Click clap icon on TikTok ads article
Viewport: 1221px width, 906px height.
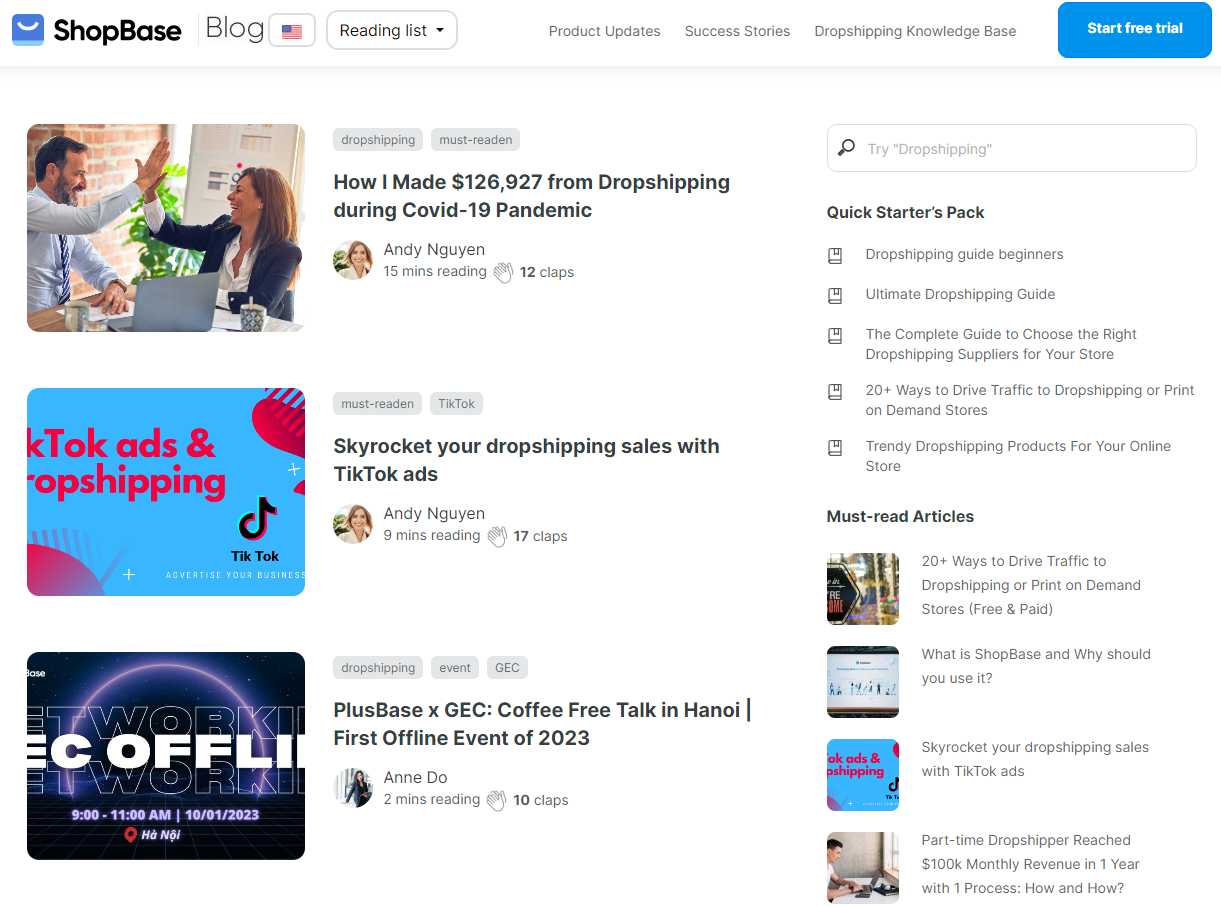pyautogui.click(x=497, y=536)
